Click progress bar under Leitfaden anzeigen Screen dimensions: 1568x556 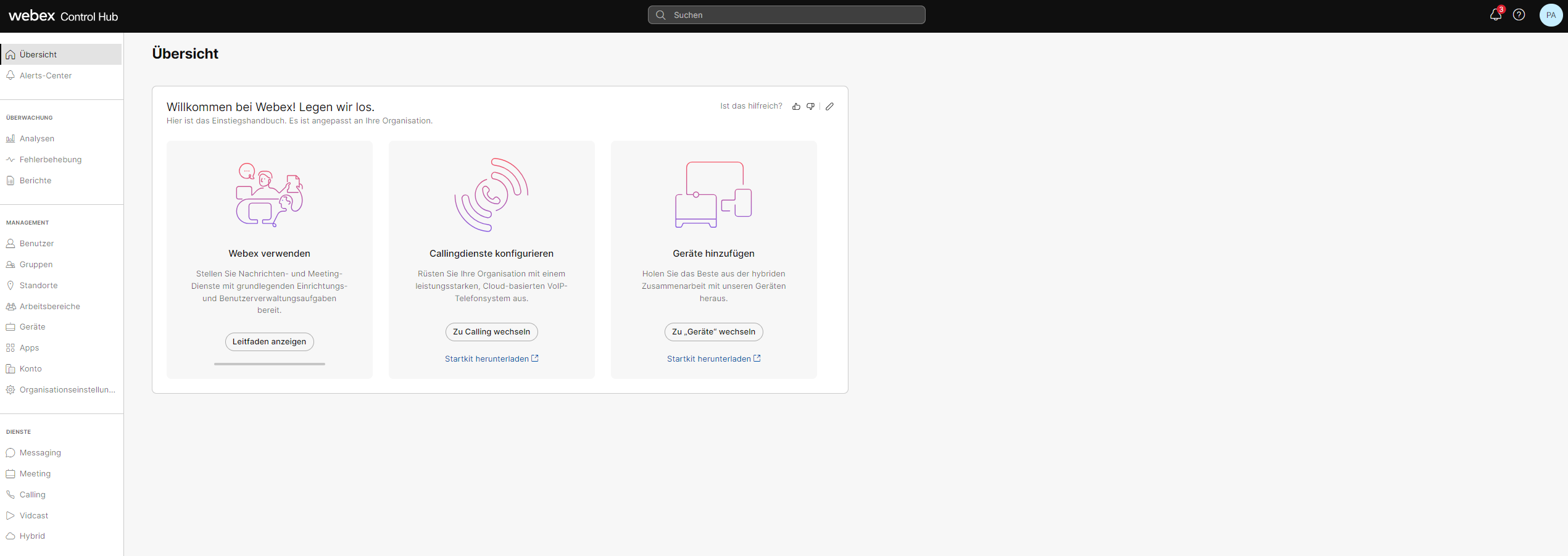270,364
